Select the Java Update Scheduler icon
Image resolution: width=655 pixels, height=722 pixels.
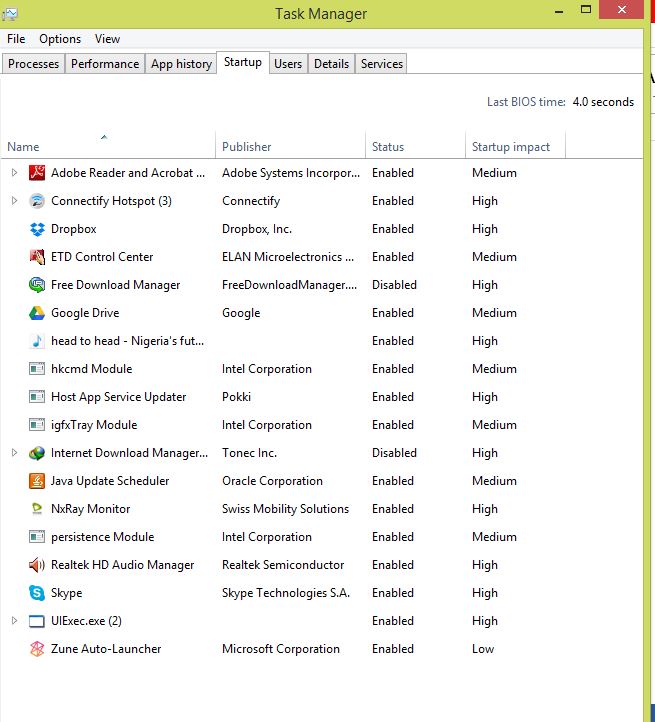[x=37, y=481]
